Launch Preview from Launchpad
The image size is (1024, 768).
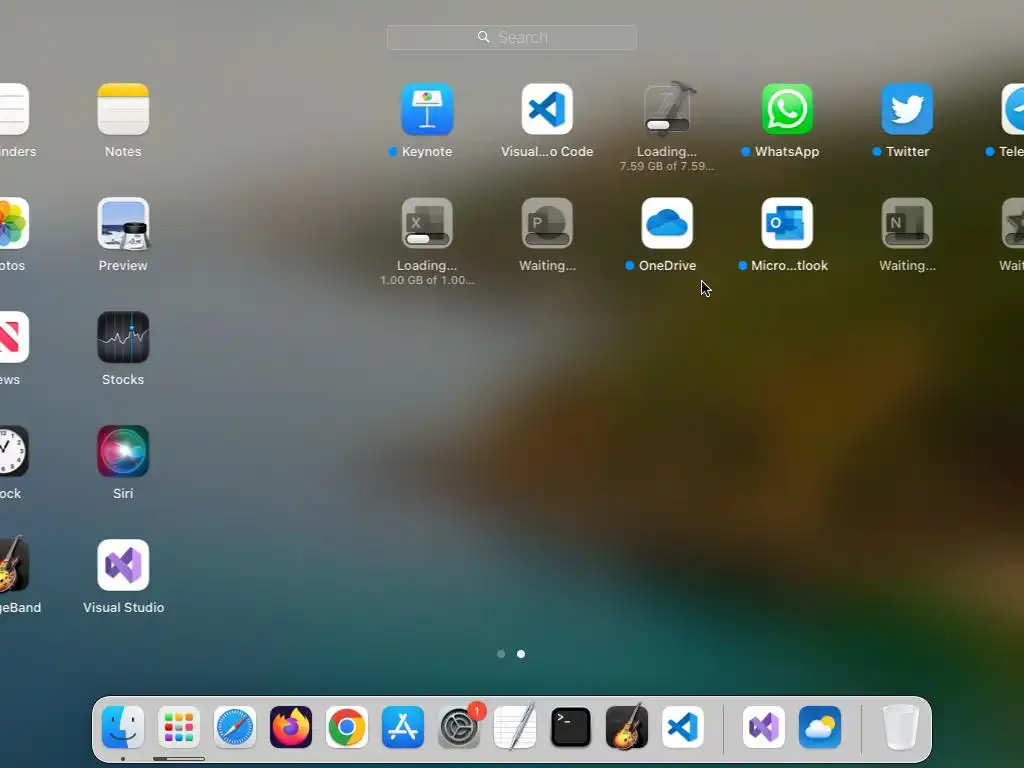point(123,223)
